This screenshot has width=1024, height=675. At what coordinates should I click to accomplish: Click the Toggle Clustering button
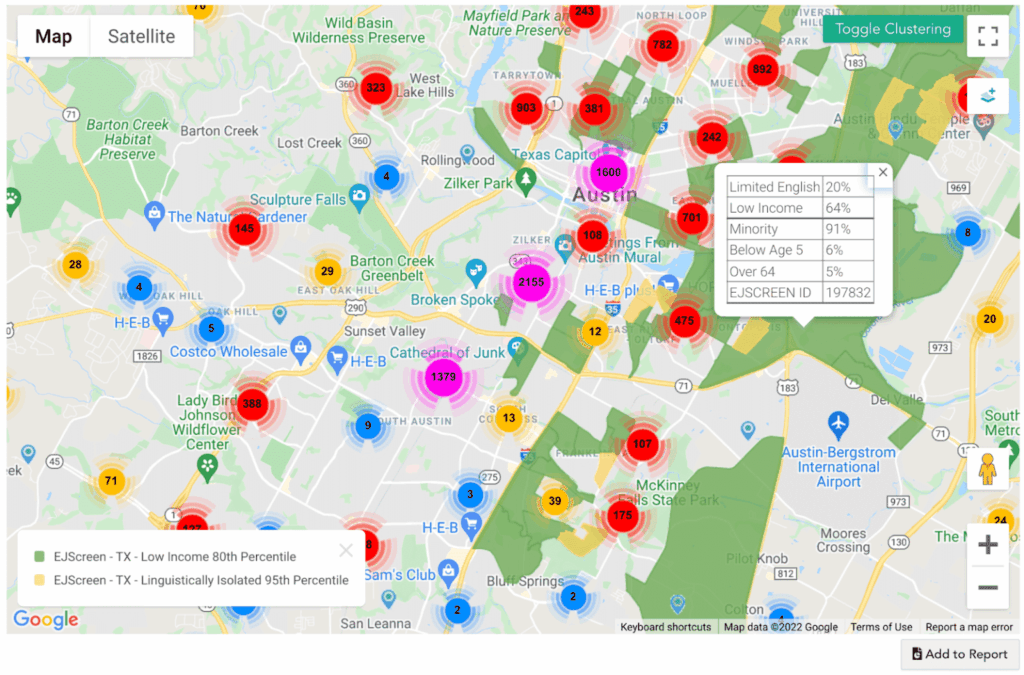click(x=892, y=29)
